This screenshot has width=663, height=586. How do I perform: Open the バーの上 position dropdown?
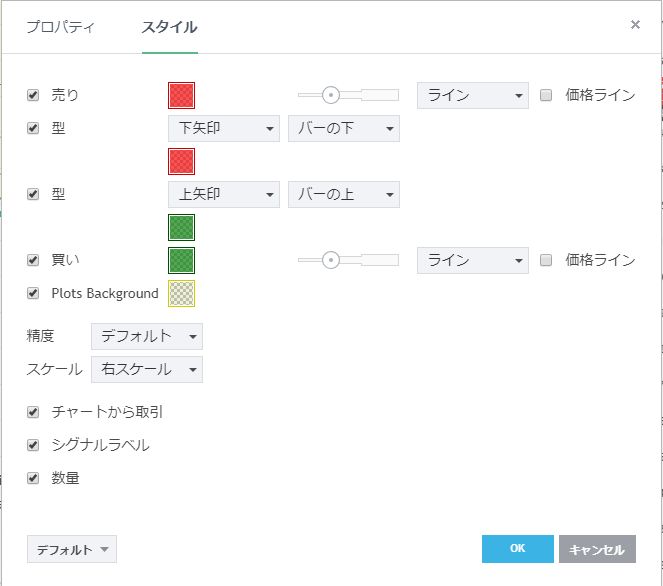click(343, 194)
